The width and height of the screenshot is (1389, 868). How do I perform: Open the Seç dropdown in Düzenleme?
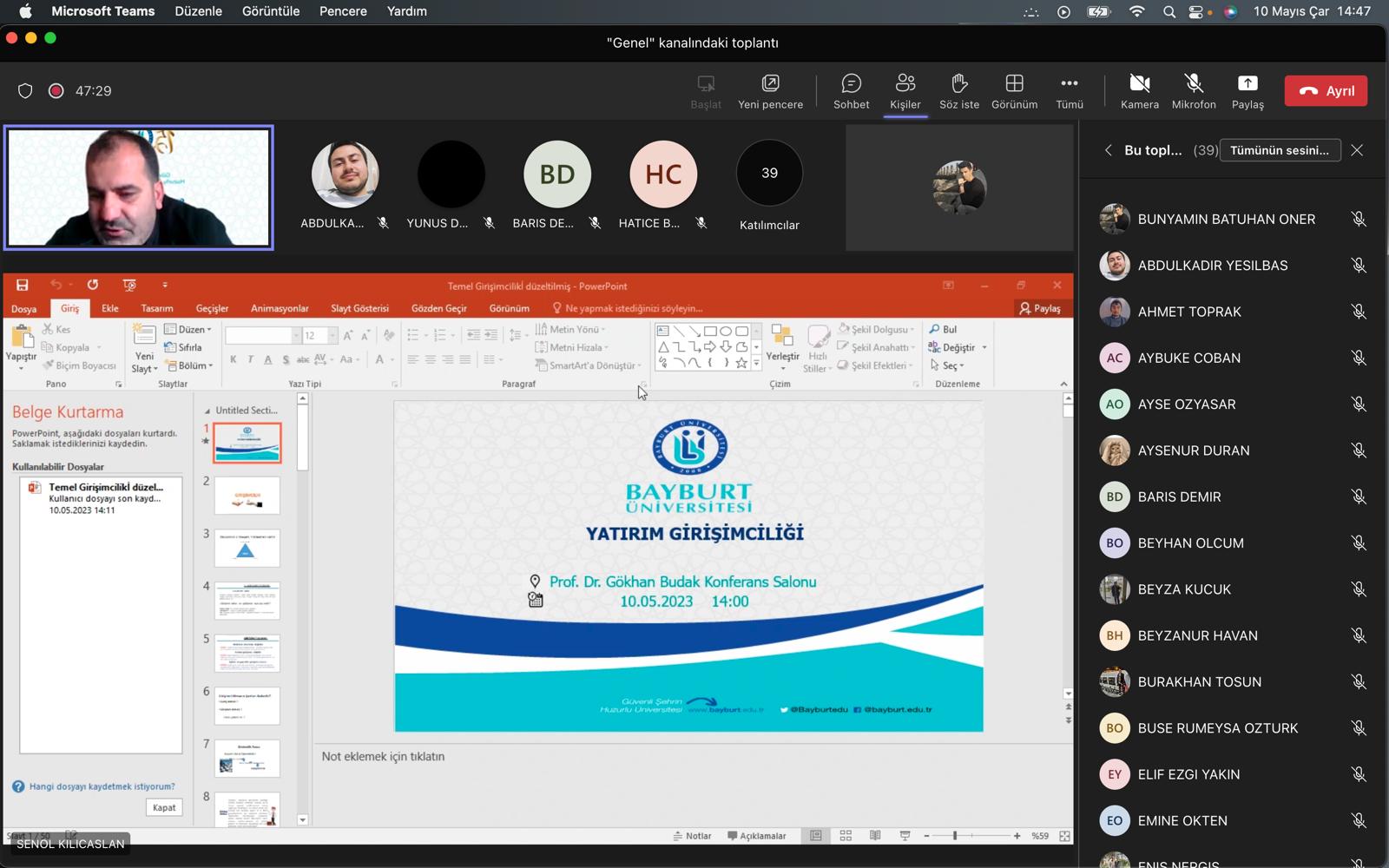tap(947, 365)
